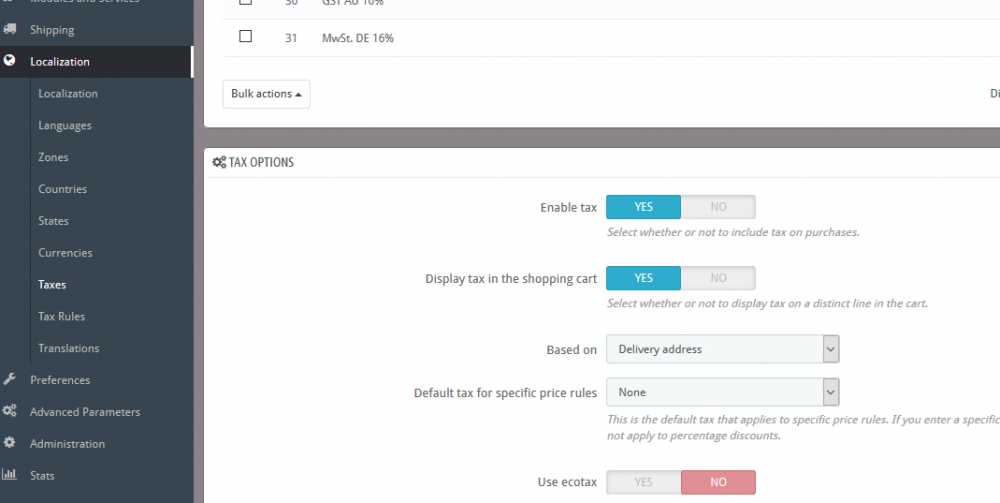Open the Based on dropdown
1000x503 pixels.
pos(722,349)
